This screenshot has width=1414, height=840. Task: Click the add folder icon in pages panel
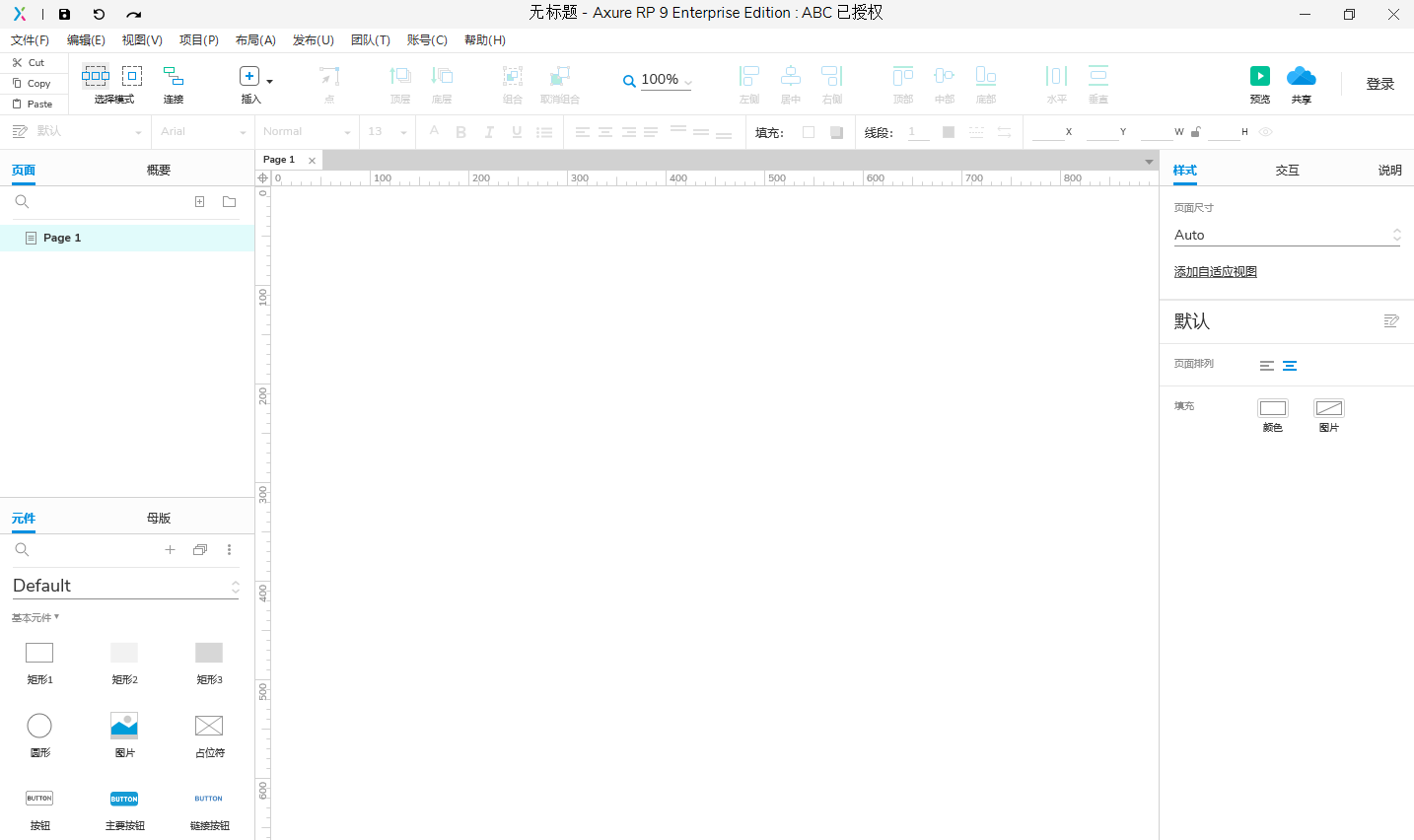click(229, 202)
